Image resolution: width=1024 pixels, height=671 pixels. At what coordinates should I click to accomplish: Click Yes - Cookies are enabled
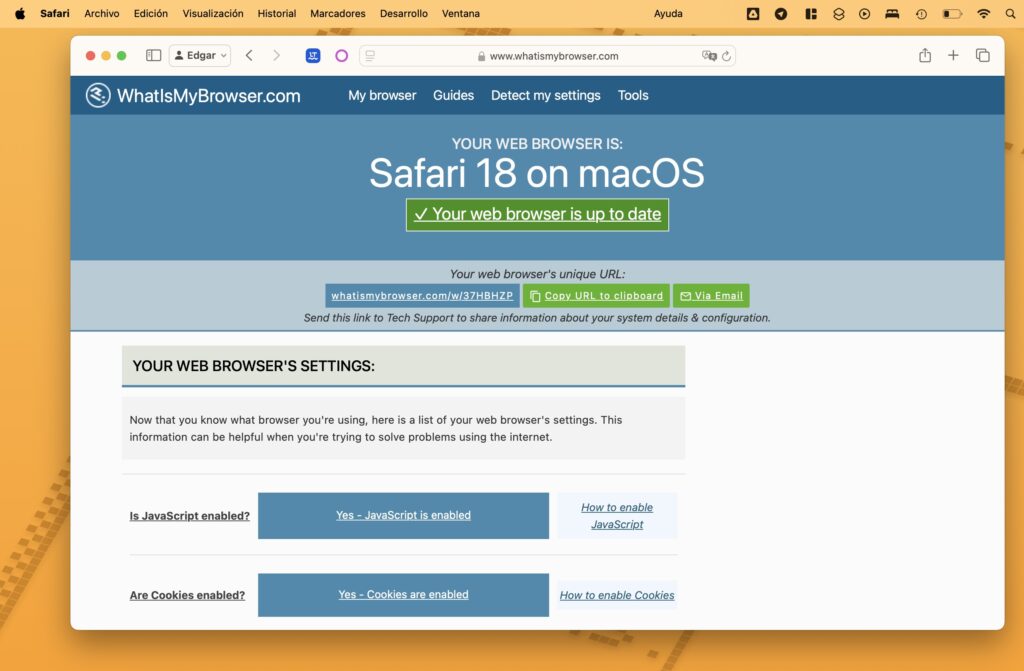(403, 595)
